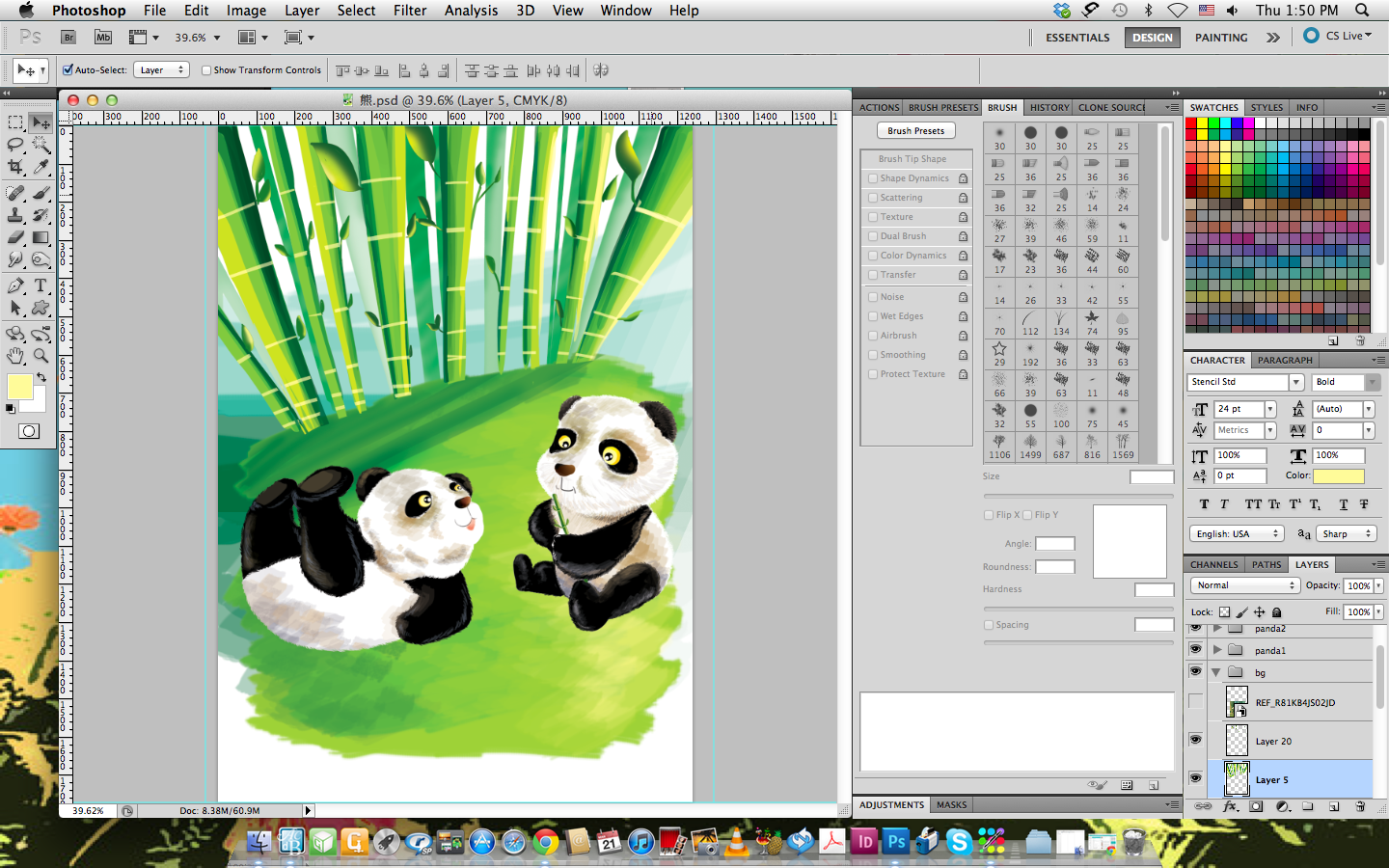The image size is (1389, 868).
Task: Select the Gradient tool
Action: click(41, 237)
